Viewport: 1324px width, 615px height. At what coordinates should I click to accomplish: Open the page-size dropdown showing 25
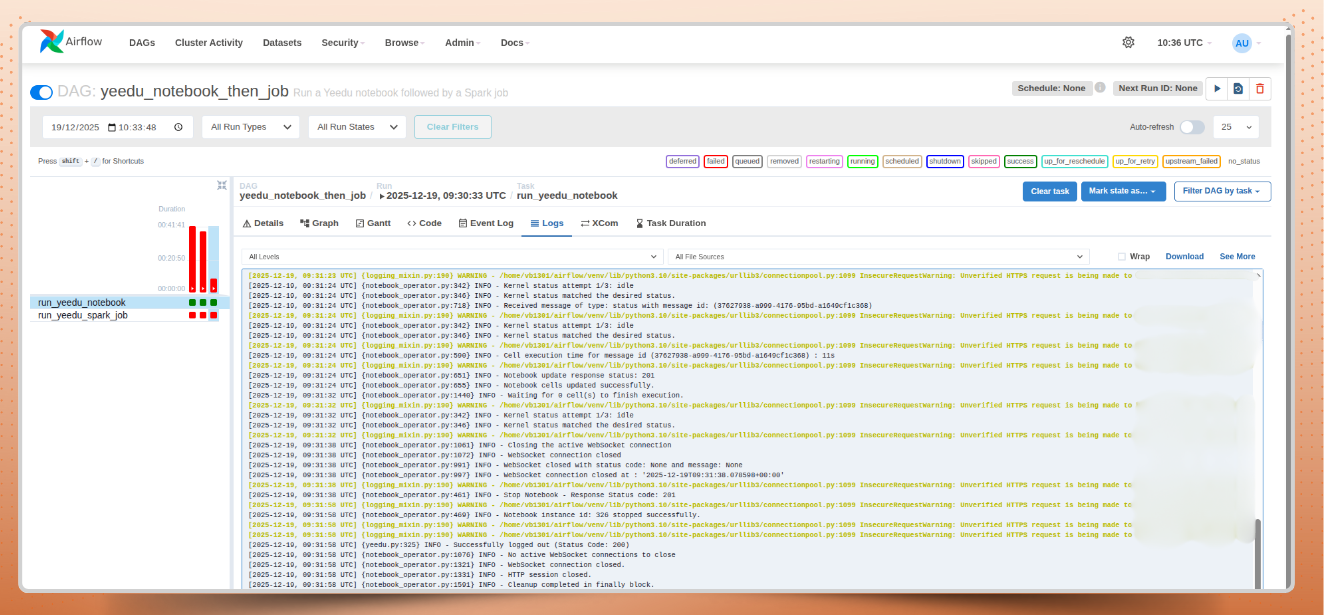1235,127
